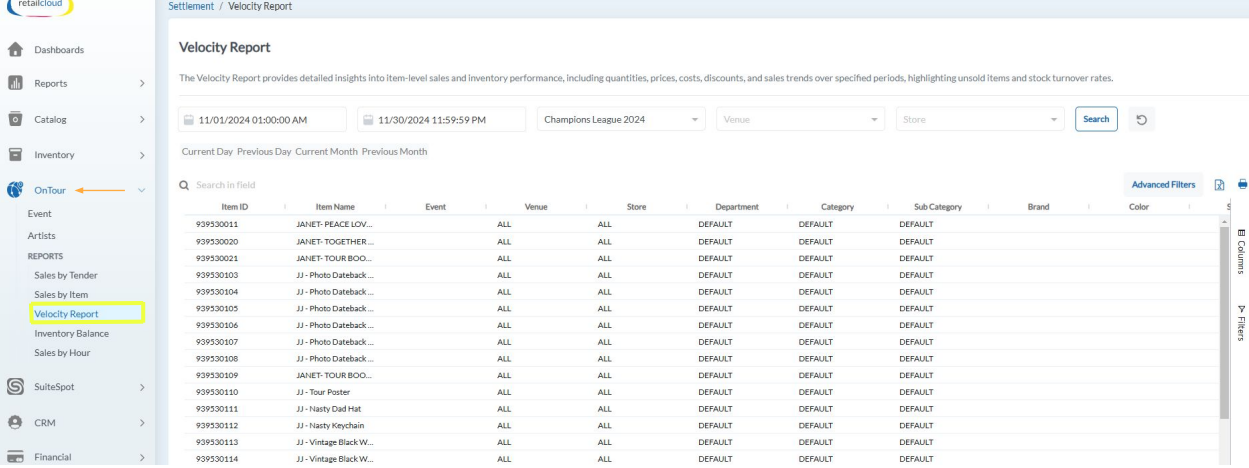This screenshot has width=1249, height=468.
Task: Open Sales by Item report
Action: pyautogui.click(x=61, y=294)
